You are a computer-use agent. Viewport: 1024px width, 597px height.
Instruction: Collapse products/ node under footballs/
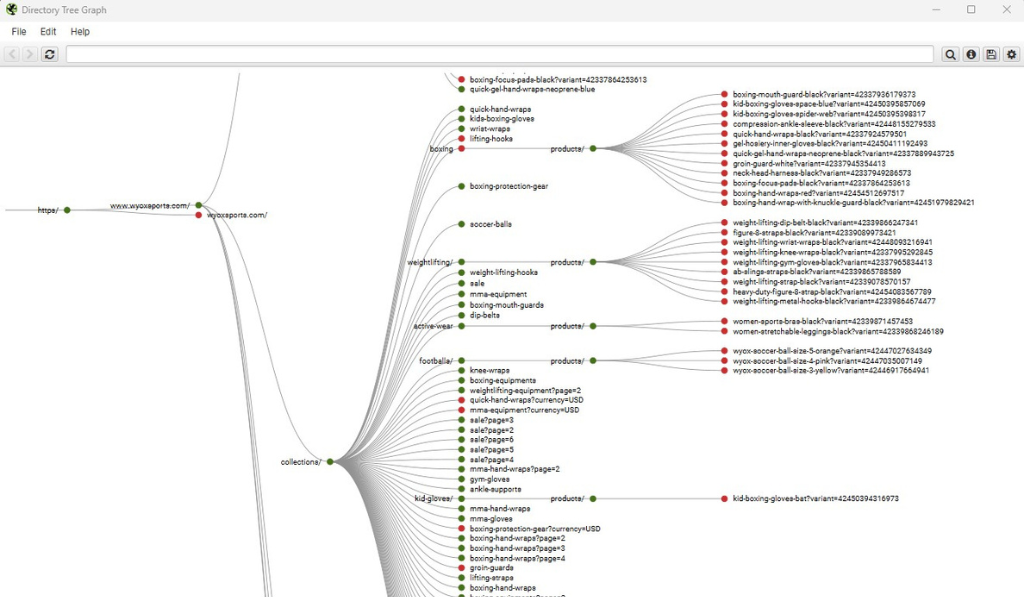(593, 361)
